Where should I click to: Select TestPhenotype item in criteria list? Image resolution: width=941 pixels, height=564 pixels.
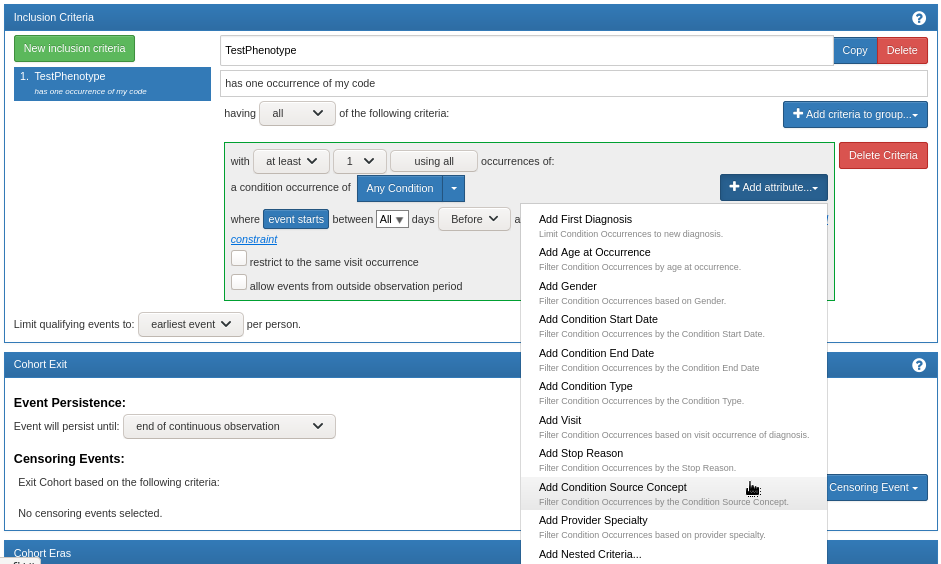(x=112, y=83)
